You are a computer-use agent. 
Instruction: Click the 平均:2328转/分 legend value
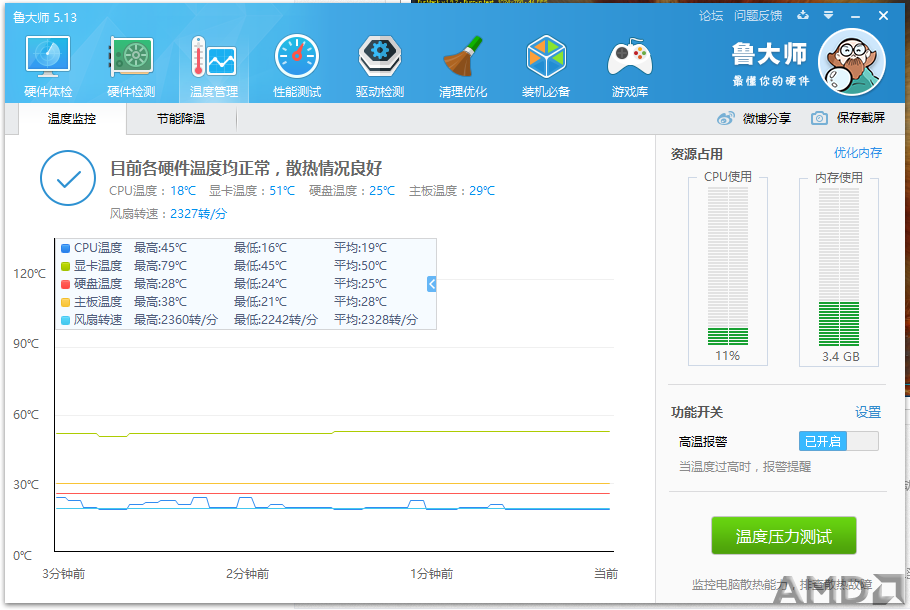tap(375, 320)
